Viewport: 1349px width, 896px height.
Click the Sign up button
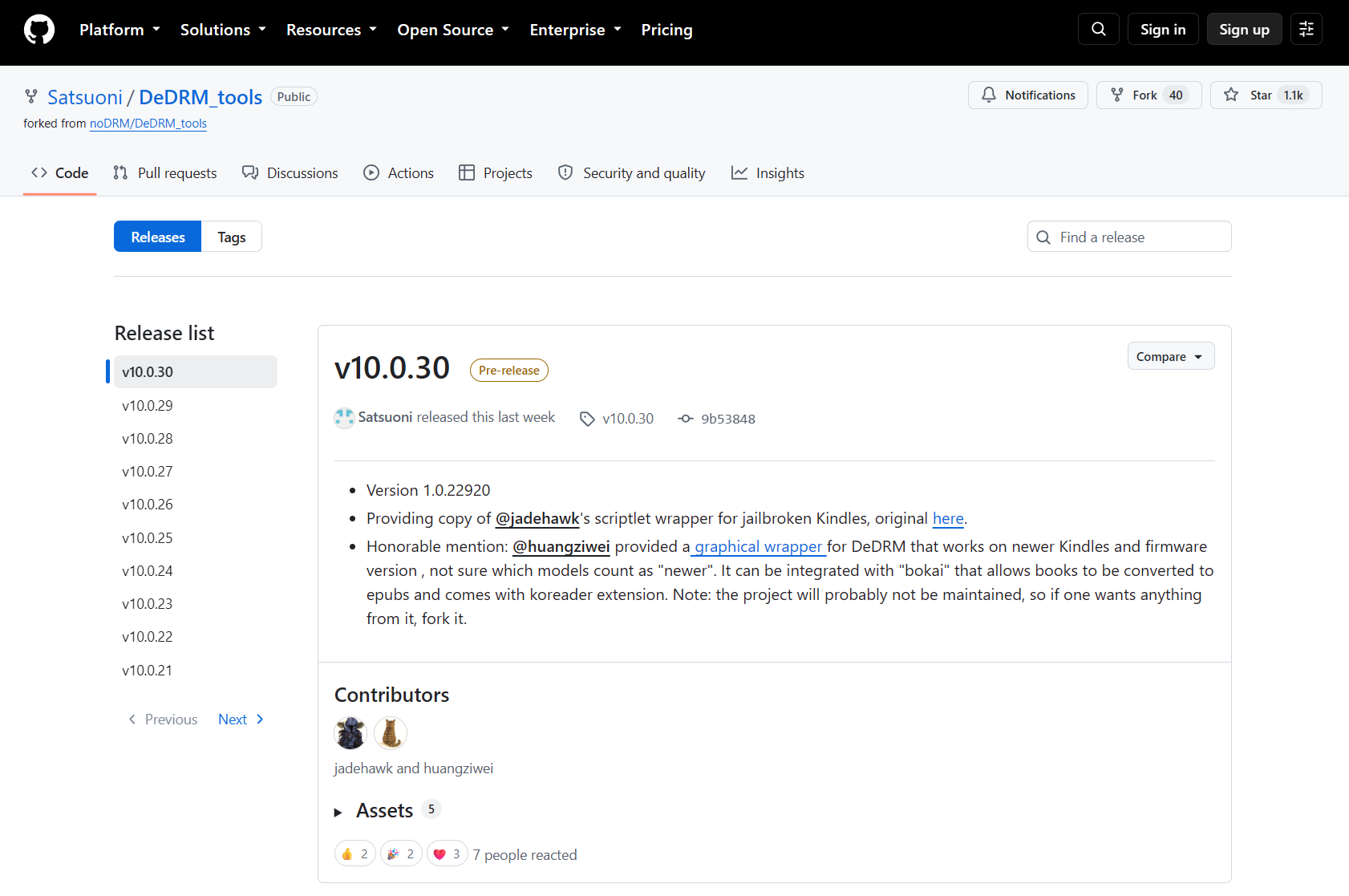click(x=1245, y=29)
